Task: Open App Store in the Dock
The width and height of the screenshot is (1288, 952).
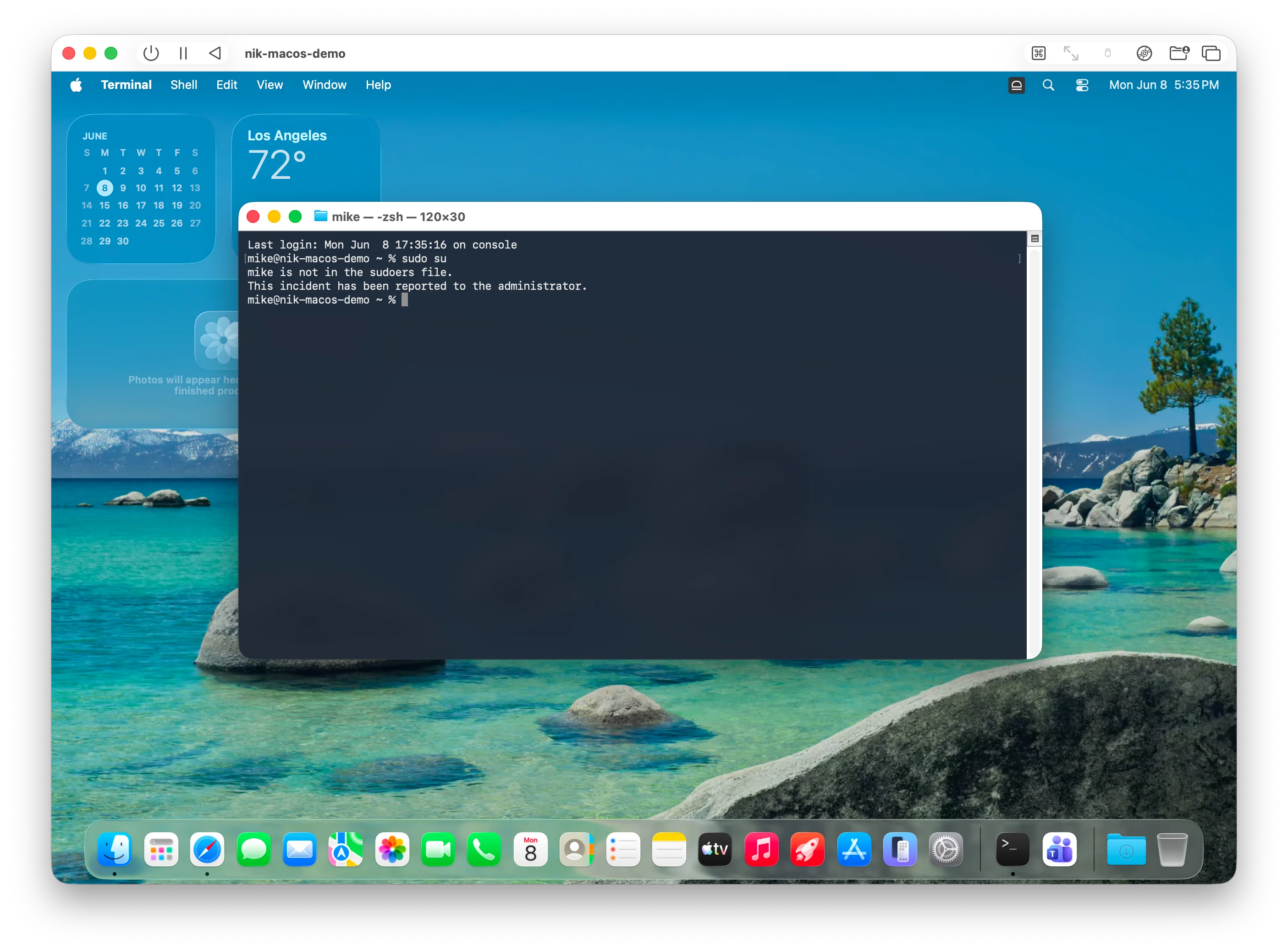Action: [x=854, y=849]
